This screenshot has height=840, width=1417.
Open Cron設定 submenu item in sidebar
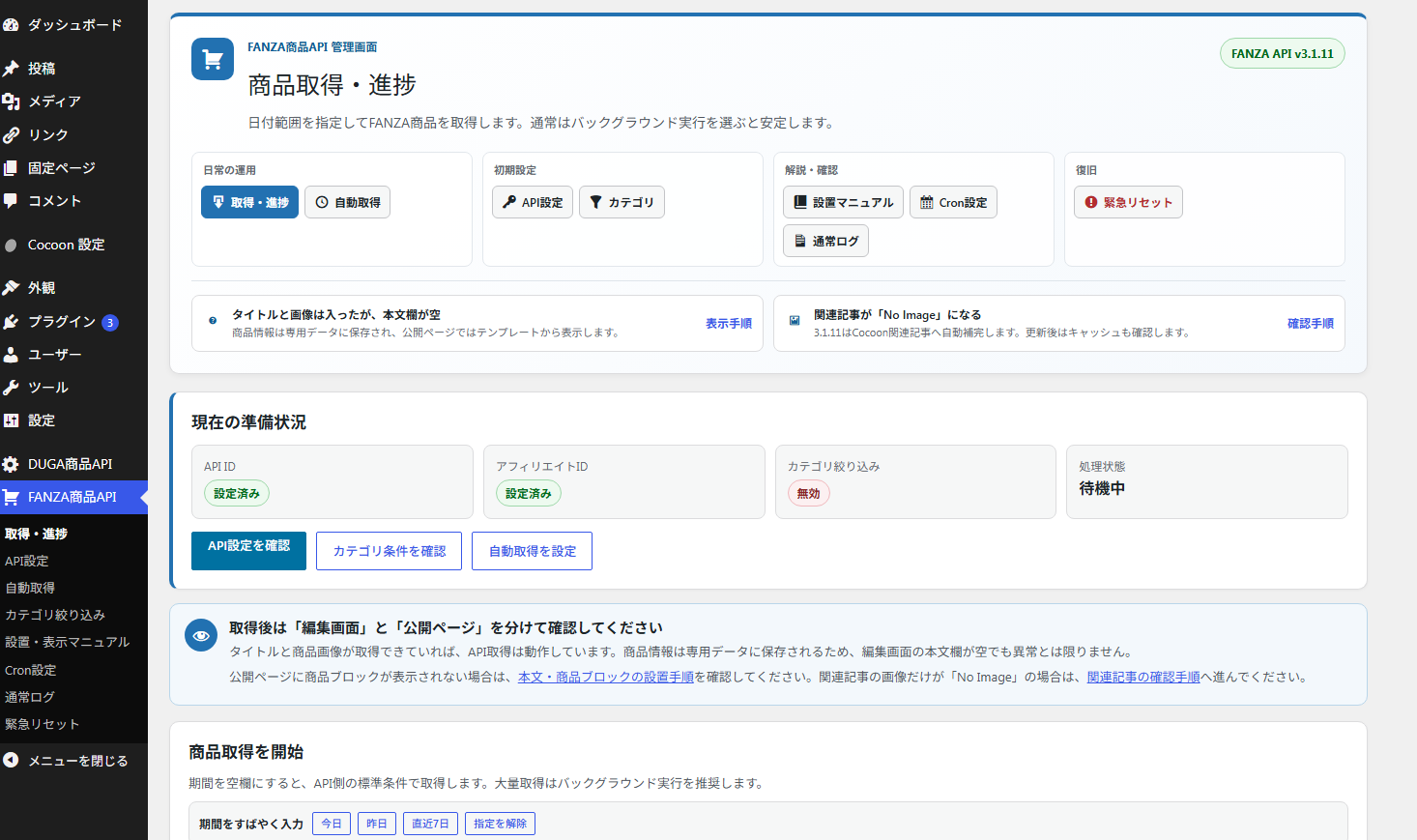(31, 670)
